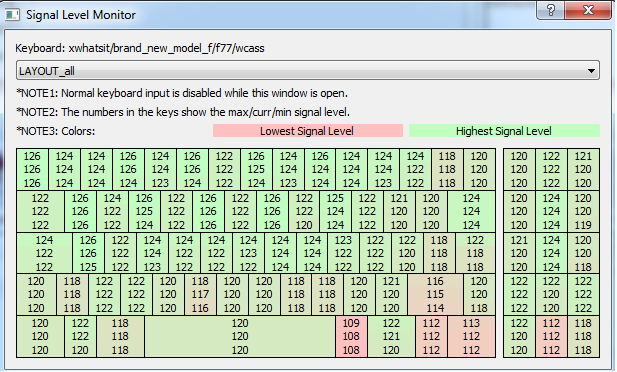The width and height of the screenshot is (617, 372).
Task: Select the LAYOUT_all combo box text
Action: click(47, 71)
